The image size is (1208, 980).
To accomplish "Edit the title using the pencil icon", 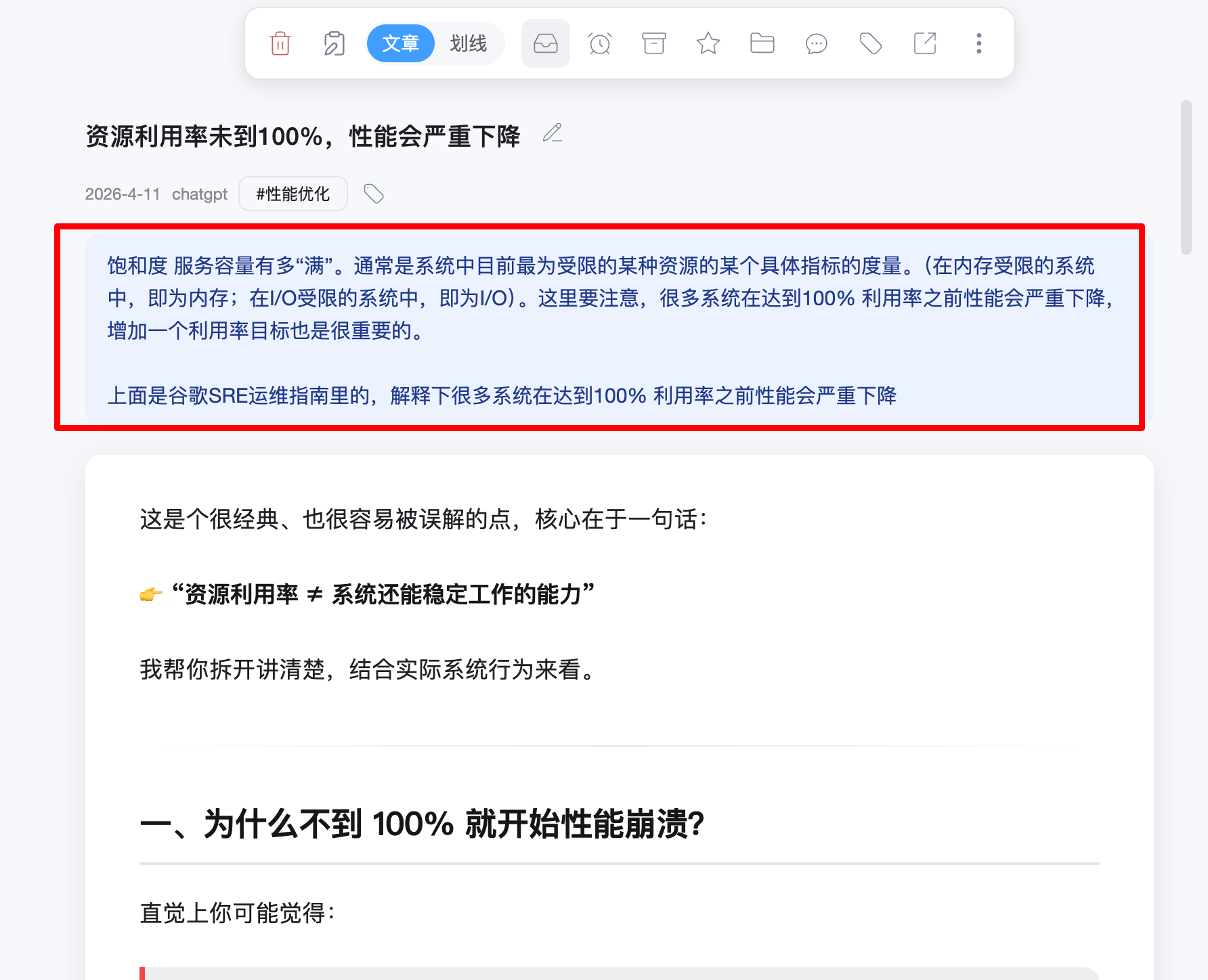I will (x=553, y=133).
